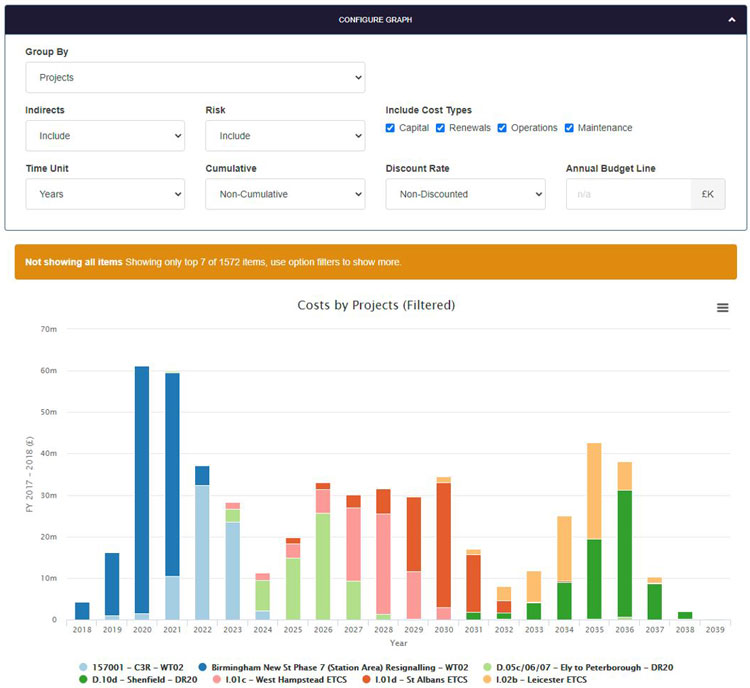Toggle D.05c/06/07 Ely to Peterborough legend
This screenshot has height=688, width=750.
pos(578,667)
